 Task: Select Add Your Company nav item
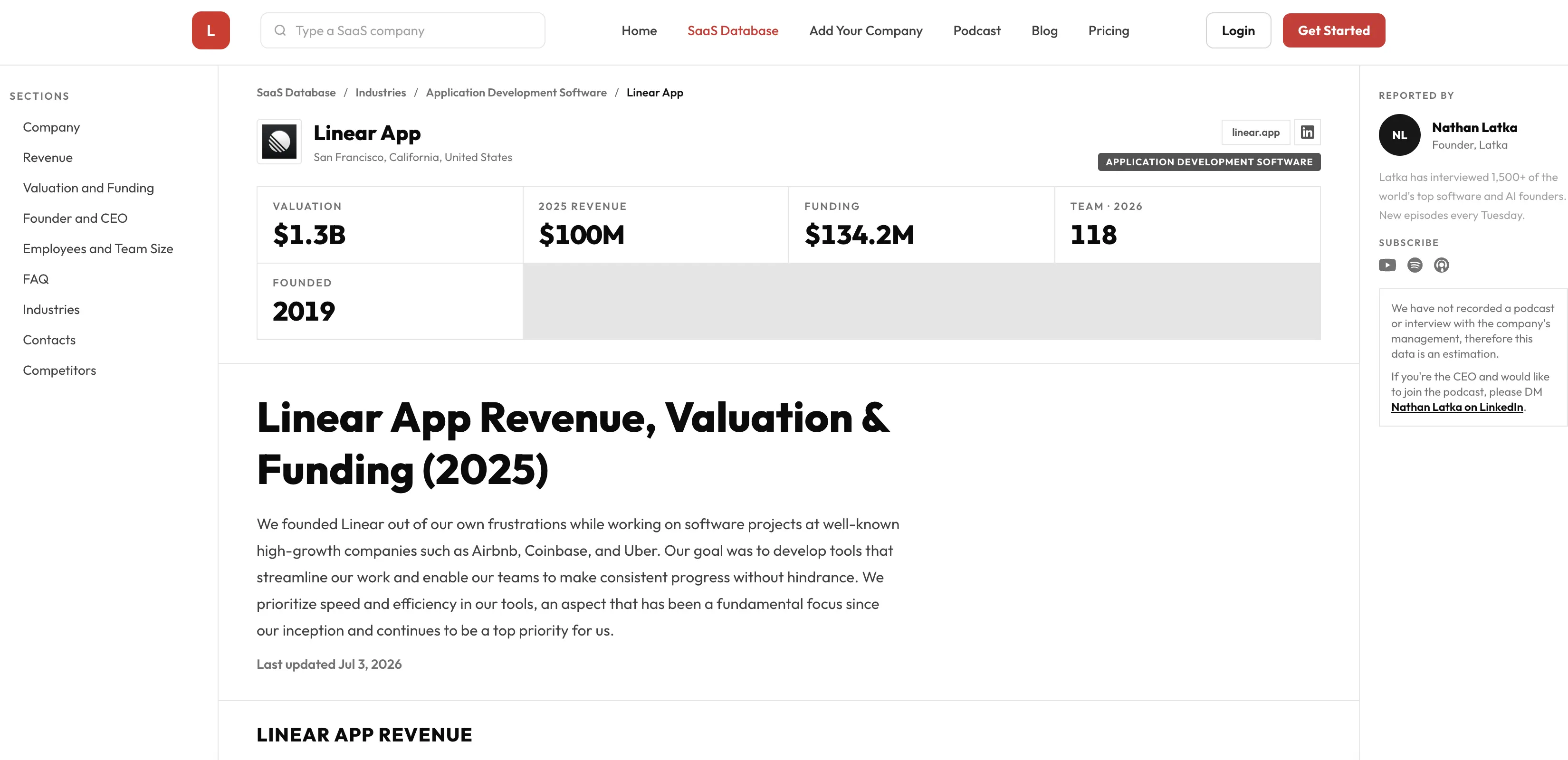866,30
